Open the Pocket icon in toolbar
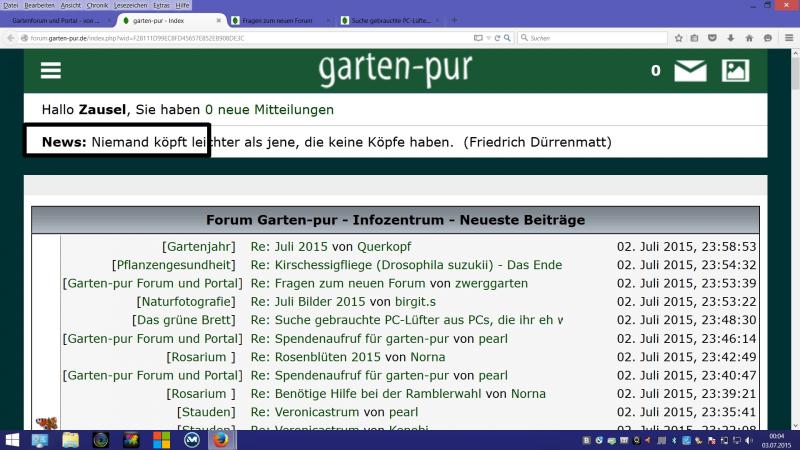 [712, 38]
